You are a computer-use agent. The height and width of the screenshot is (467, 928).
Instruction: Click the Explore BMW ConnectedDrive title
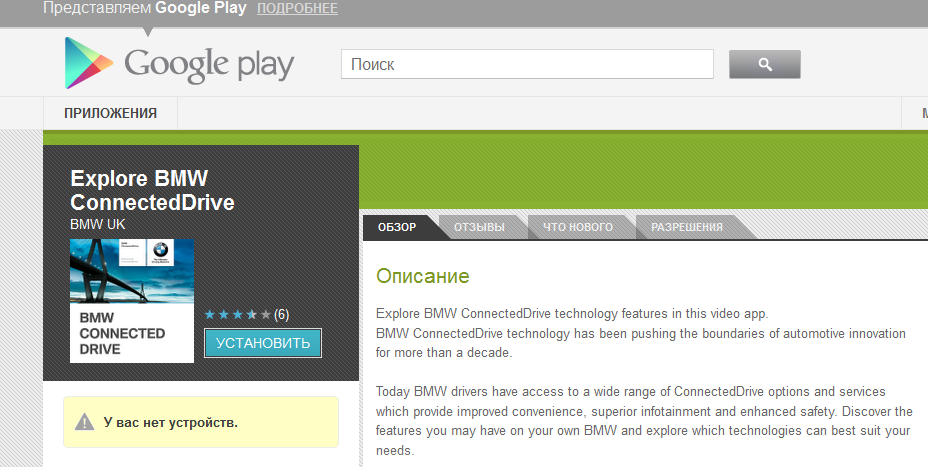(x=152, y=191)
